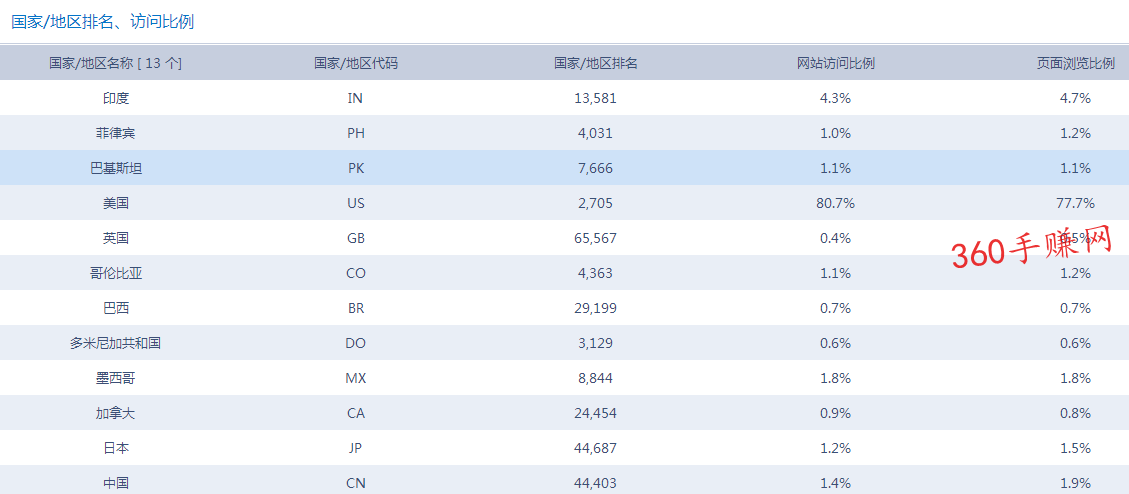This screenshot has width=1129, height=494.
Task: Select the 多米尼加共和国 row name
Action: (x=116, y=343)
